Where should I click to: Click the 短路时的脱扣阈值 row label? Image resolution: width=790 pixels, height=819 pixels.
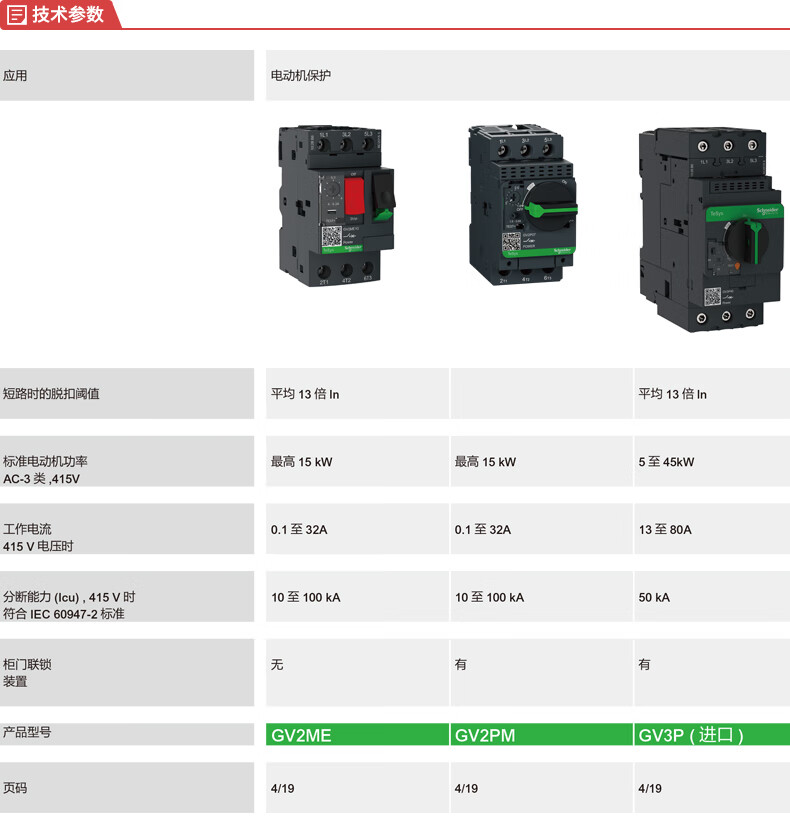click(x=52, y=394)
